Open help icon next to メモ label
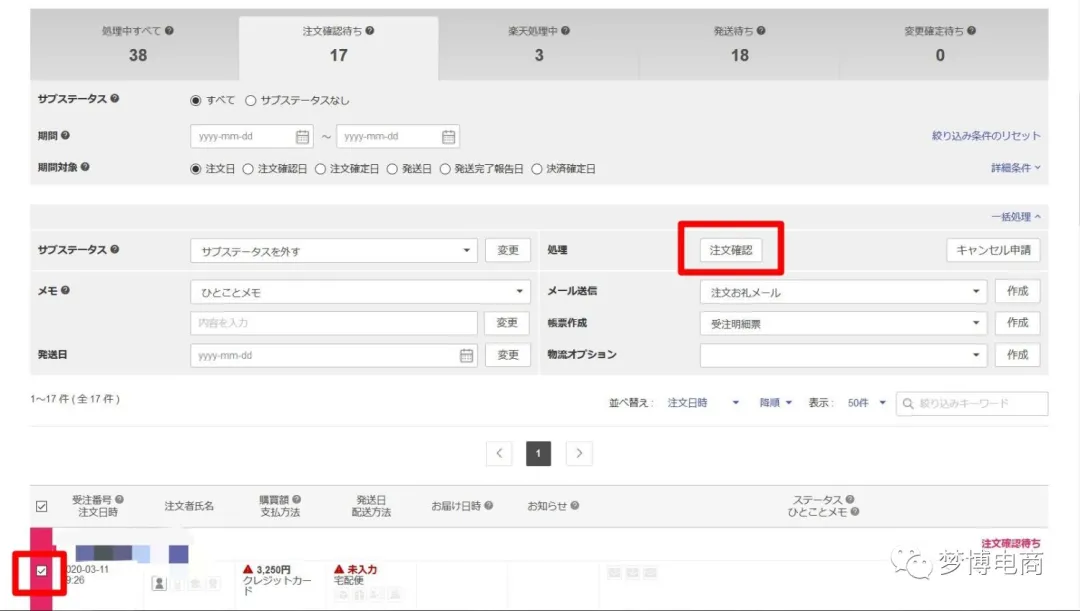 (x=65, y=290)
